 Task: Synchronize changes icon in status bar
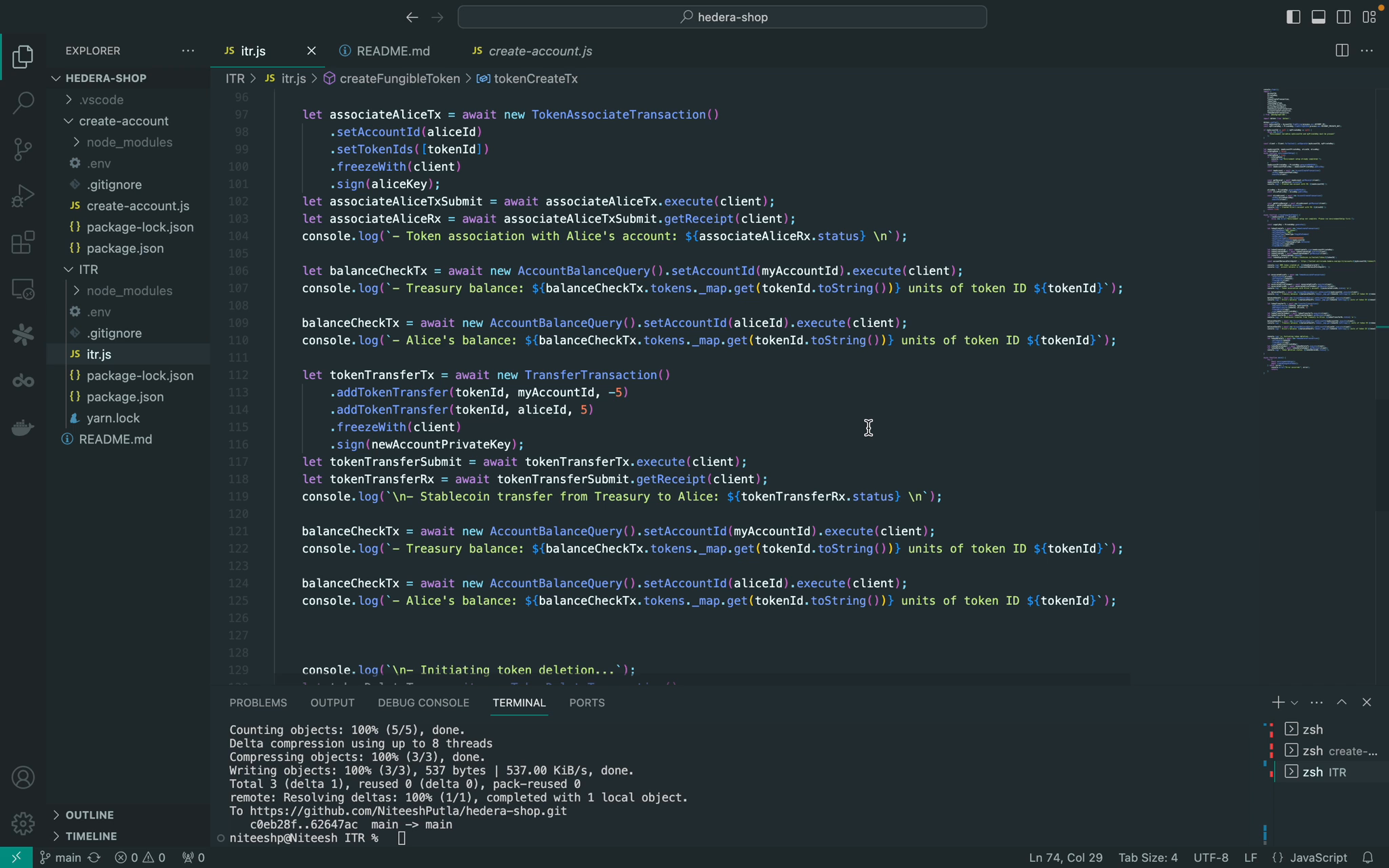94,857
